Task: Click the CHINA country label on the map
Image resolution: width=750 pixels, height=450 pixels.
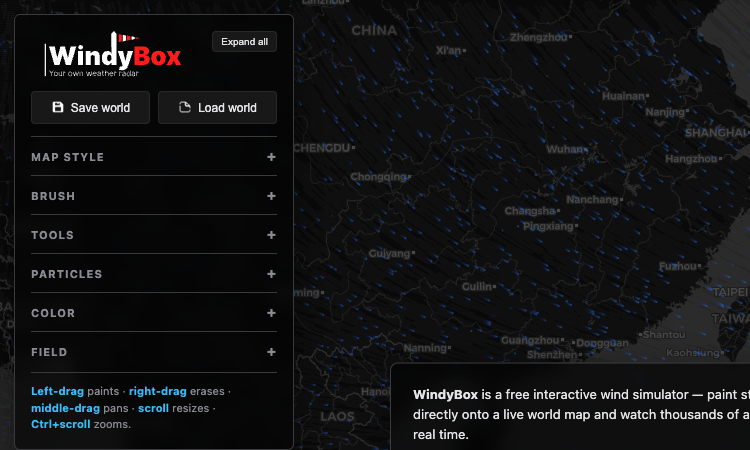Action: pos(374,31)
